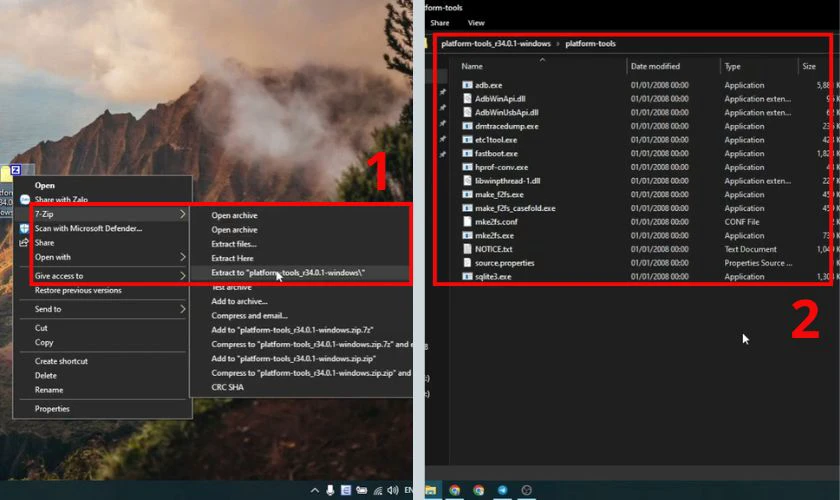
Task: Expand the Send to submenu
Action: point(182,309)
